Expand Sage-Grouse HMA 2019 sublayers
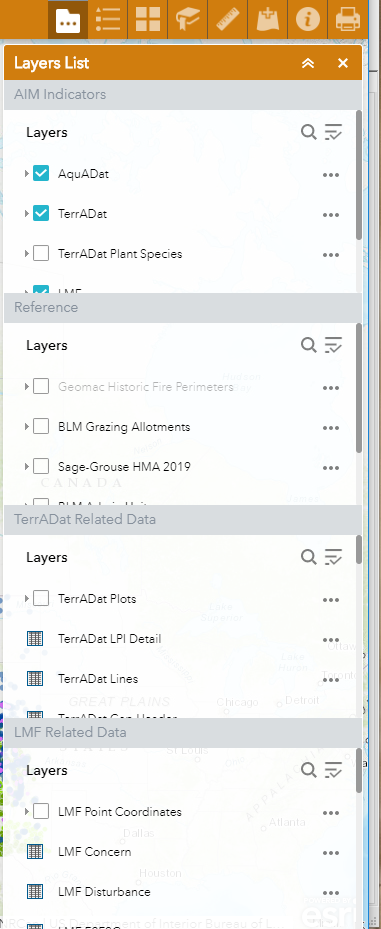The image size is (381, 929). click(27, 466)
